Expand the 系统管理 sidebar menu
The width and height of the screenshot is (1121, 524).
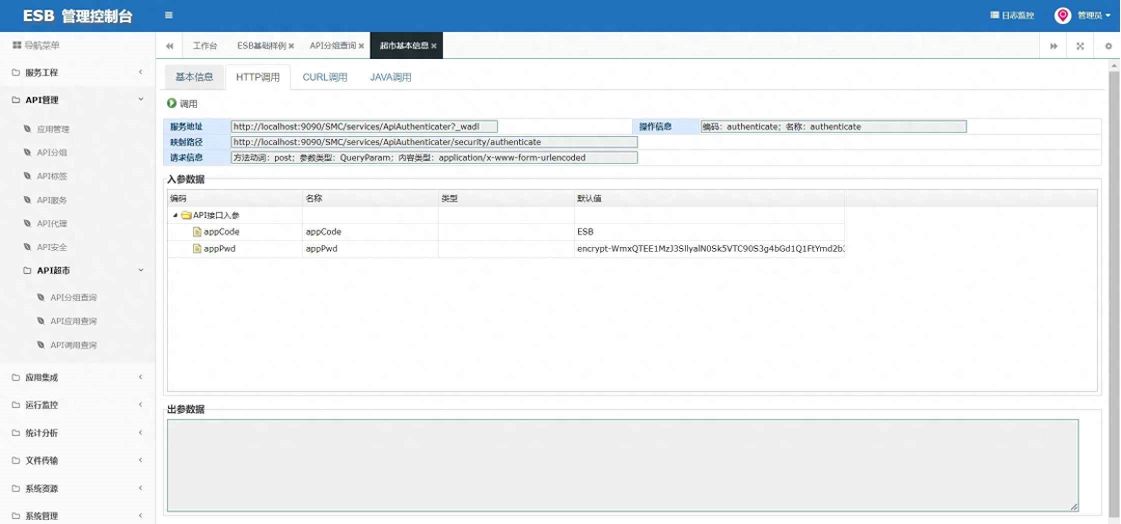[77, 515]
